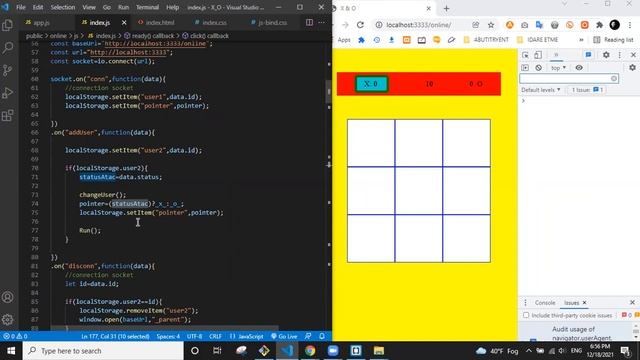Screen dimensions: 640x360
Task: Clear the DevTools console
Action: [538, 68]
